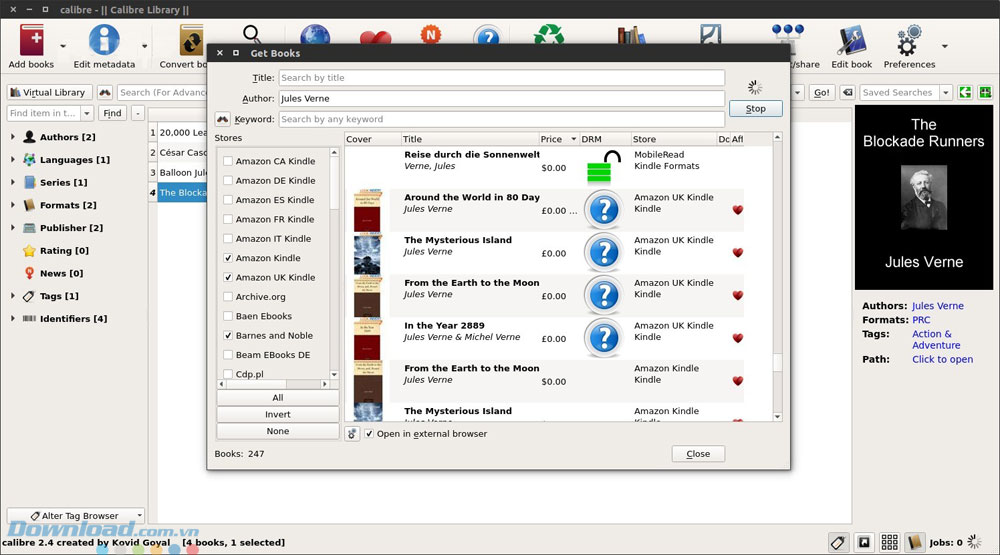Open Preferences gear icon

[x=909, y=40]
